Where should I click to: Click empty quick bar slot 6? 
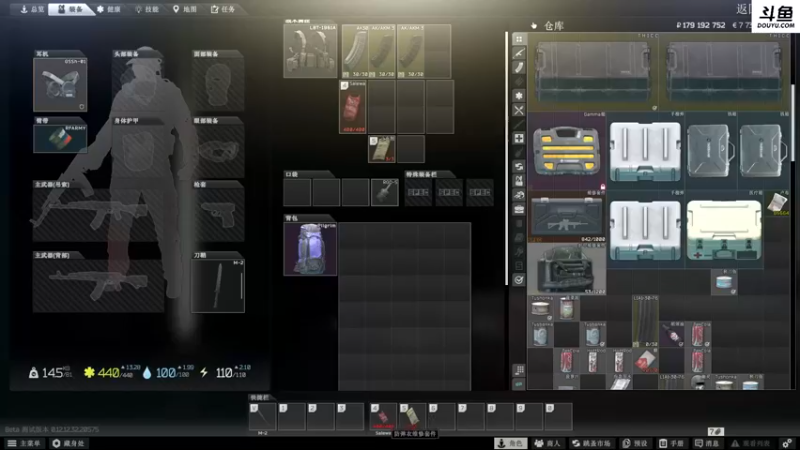pyautogui.click(x=441, y=416)
